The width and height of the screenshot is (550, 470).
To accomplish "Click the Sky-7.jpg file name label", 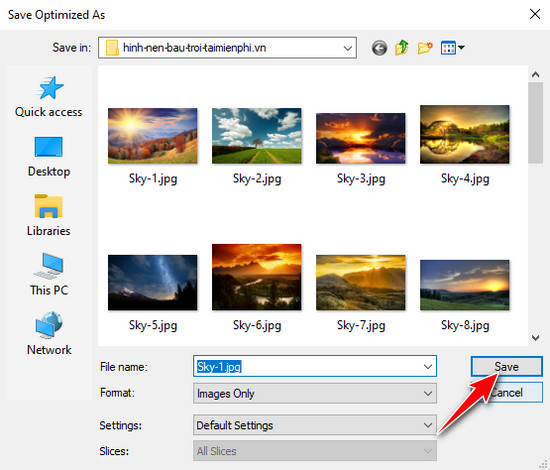I will [361, 325].
